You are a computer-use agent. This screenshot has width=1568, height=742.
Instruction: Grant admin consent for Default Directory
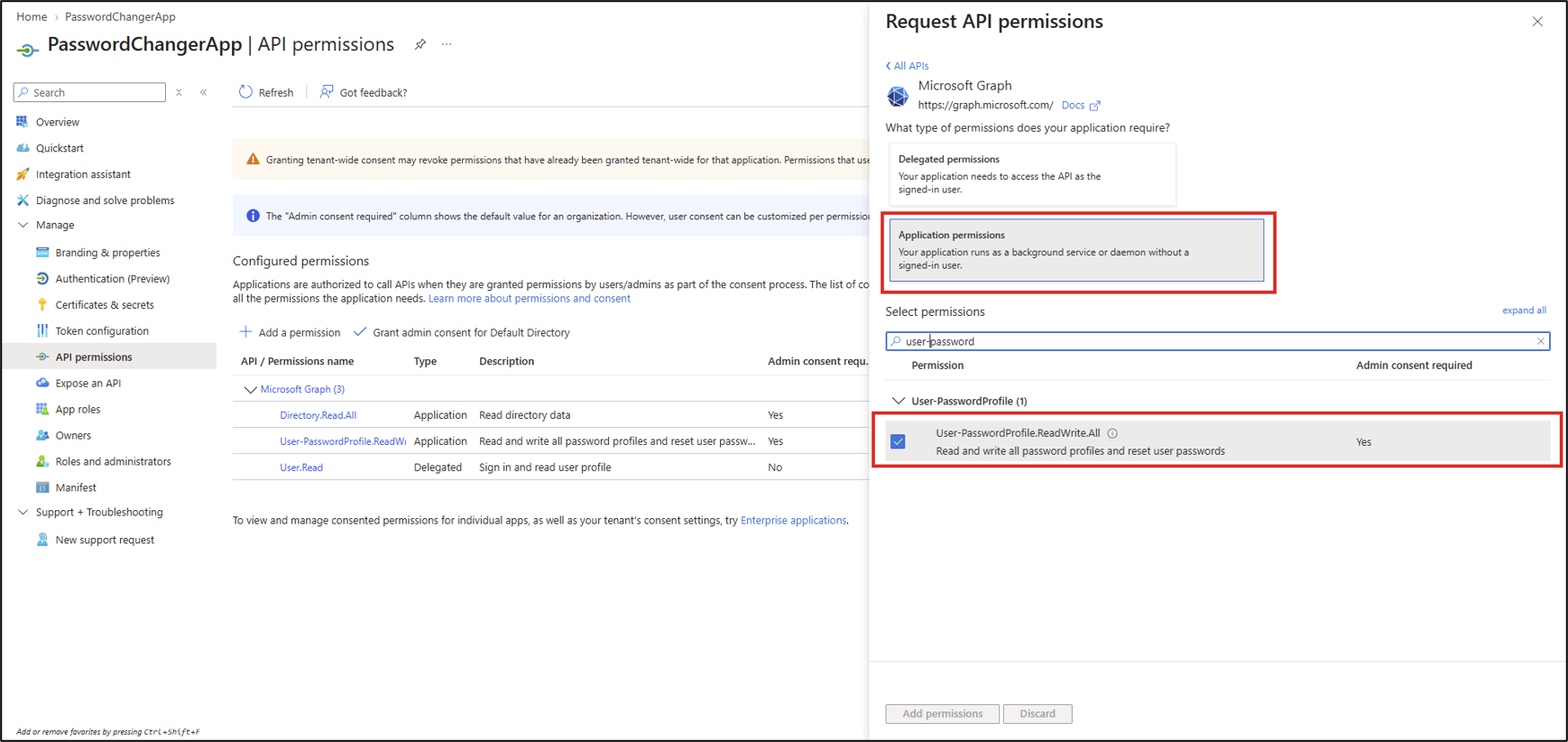coord(461,332)
